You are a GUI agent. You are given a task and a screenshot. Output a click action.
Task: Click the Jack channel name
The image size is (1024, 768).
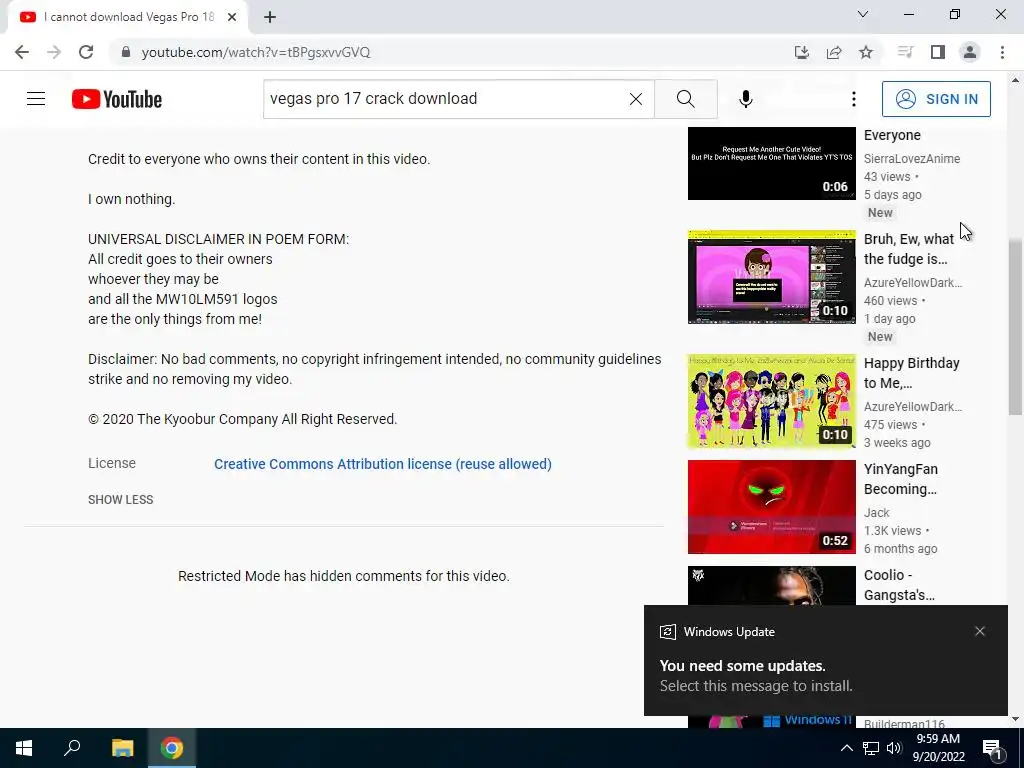(x=876, y=513)
